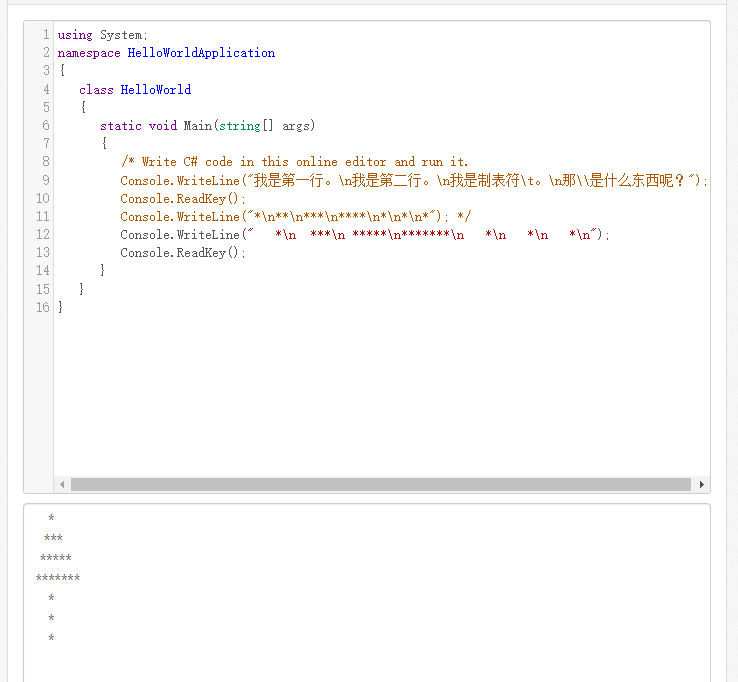This screenshot has height=682, width=738.
Task: Click the 'static void Main(string[] args)' line
Action: pos(208,126)
